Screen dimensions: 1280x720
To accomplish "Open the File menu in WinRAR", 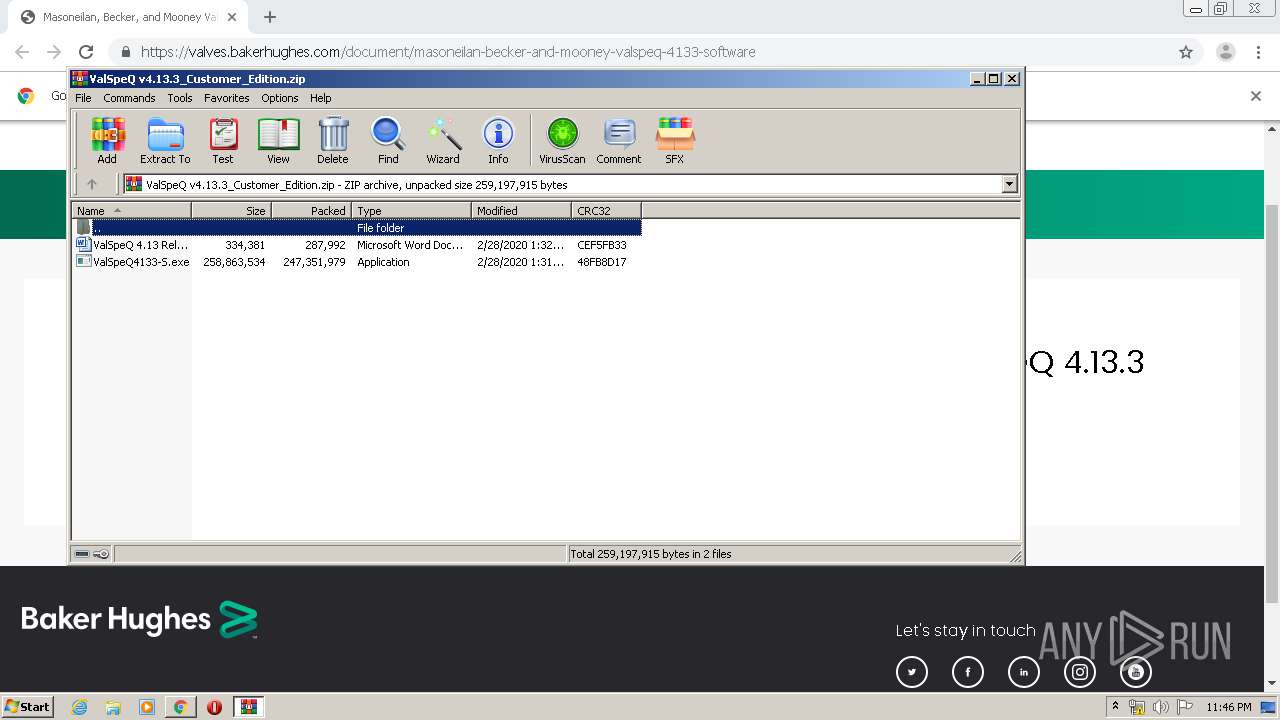I will pyautogui.click(x=83, y=98).
